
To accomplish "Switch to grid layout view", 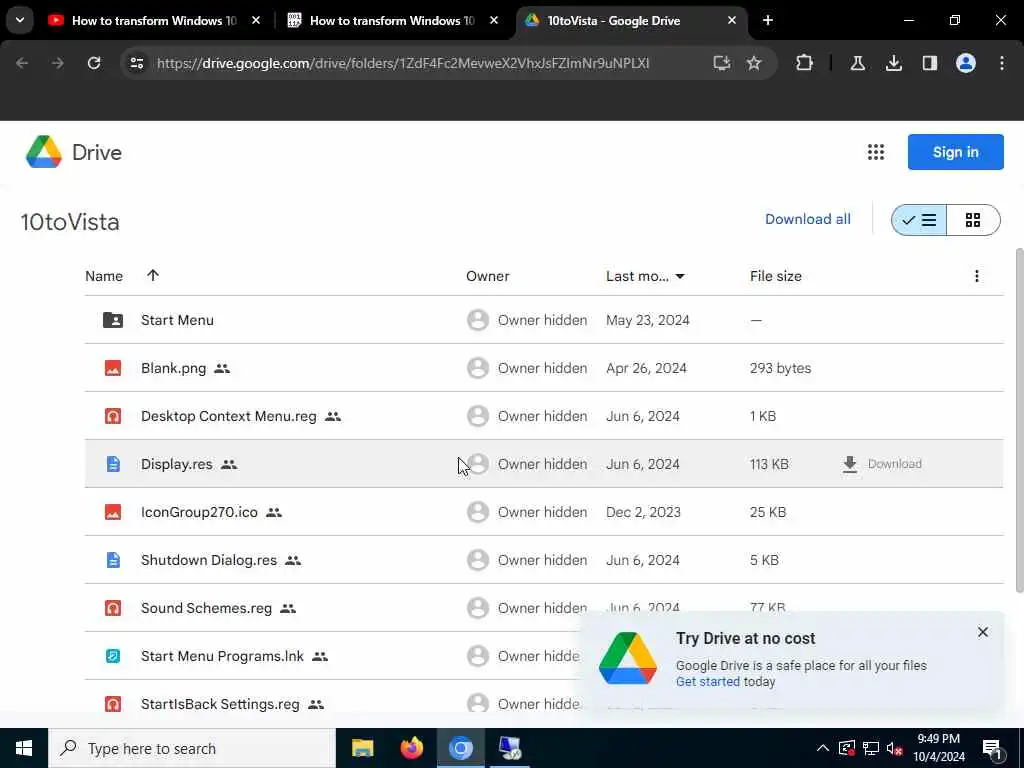I will pyautogui.click(x=973, y=220).
